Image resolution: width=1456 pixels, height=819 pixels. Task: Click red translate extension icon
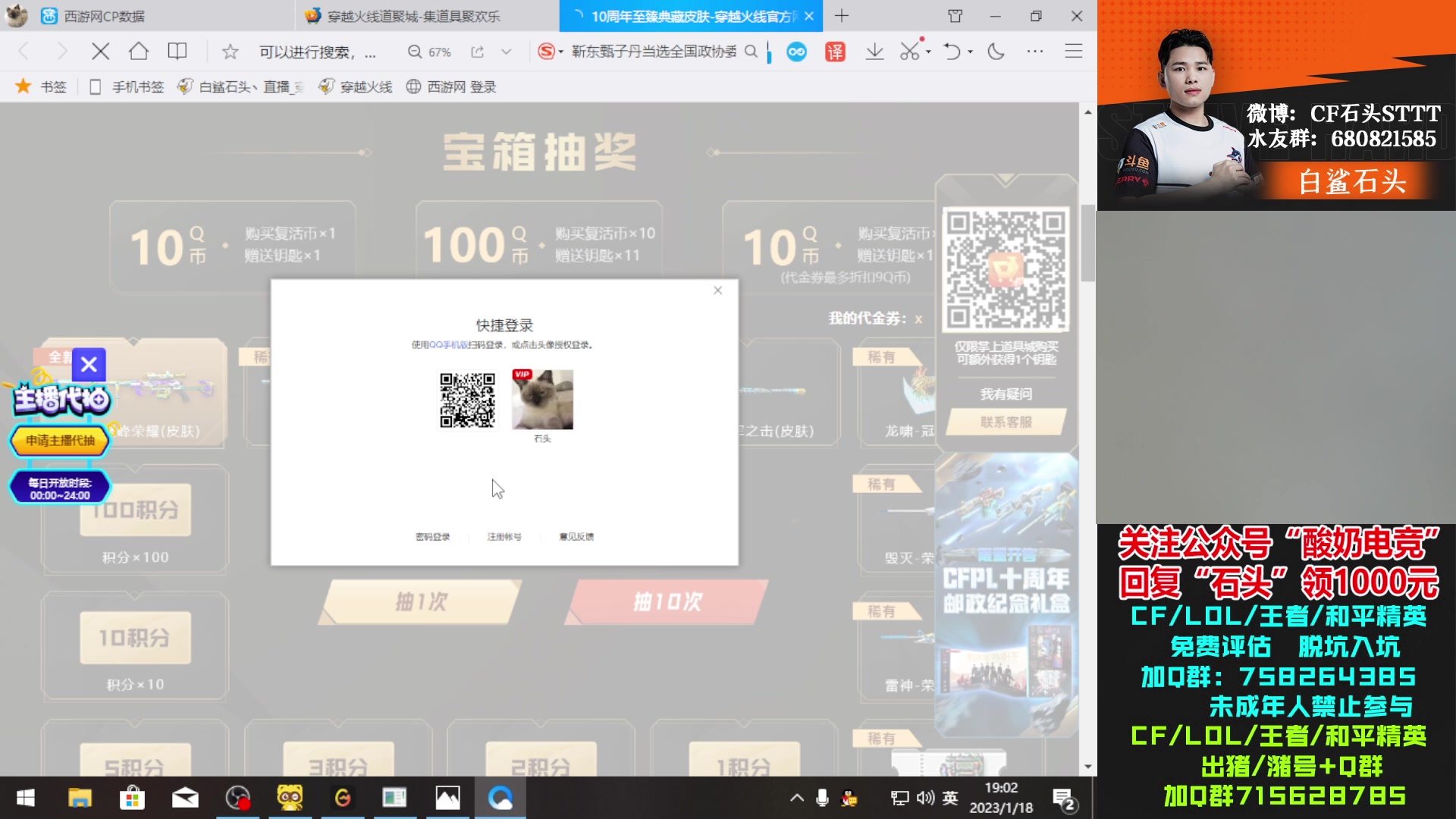point(835,52)
